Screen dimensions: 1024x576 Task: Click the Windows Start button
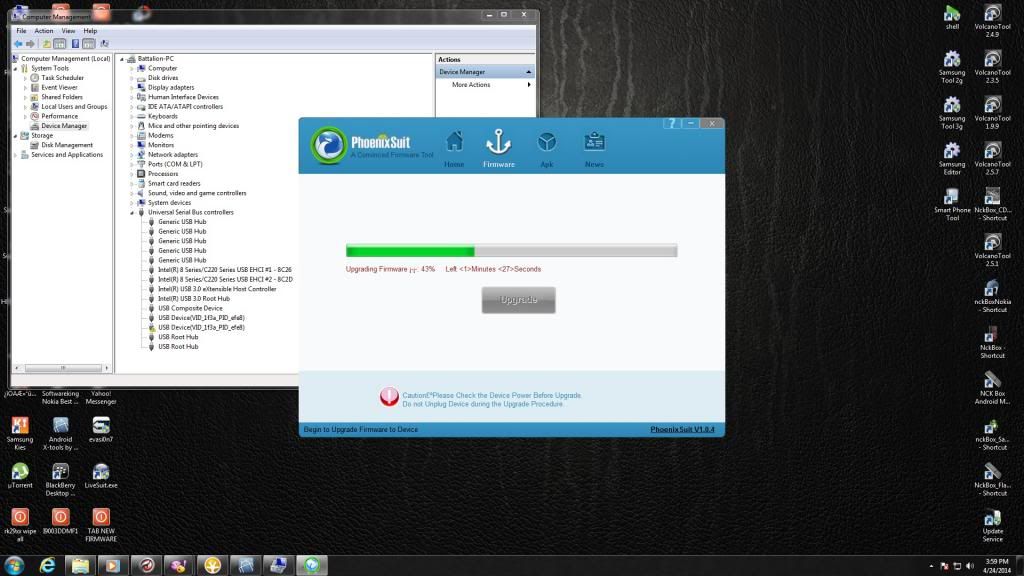point(14,565)
